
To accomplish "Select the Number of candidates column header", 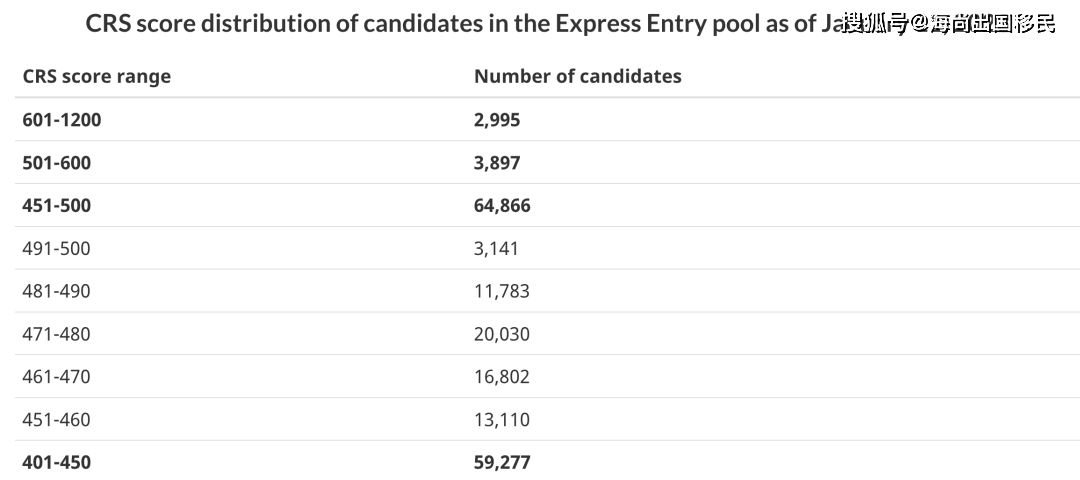I will 577,76.
